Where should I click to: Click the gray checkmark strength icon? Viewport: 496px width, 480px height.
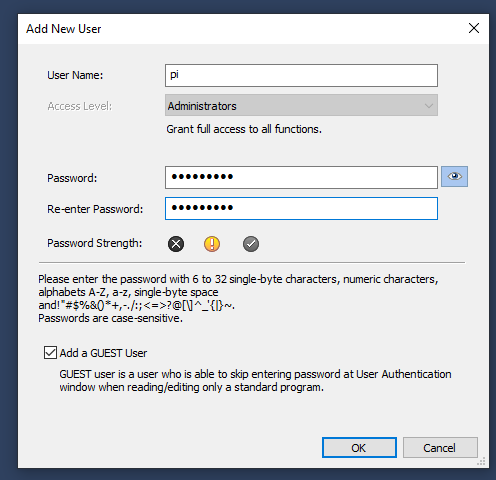point(251,244)
